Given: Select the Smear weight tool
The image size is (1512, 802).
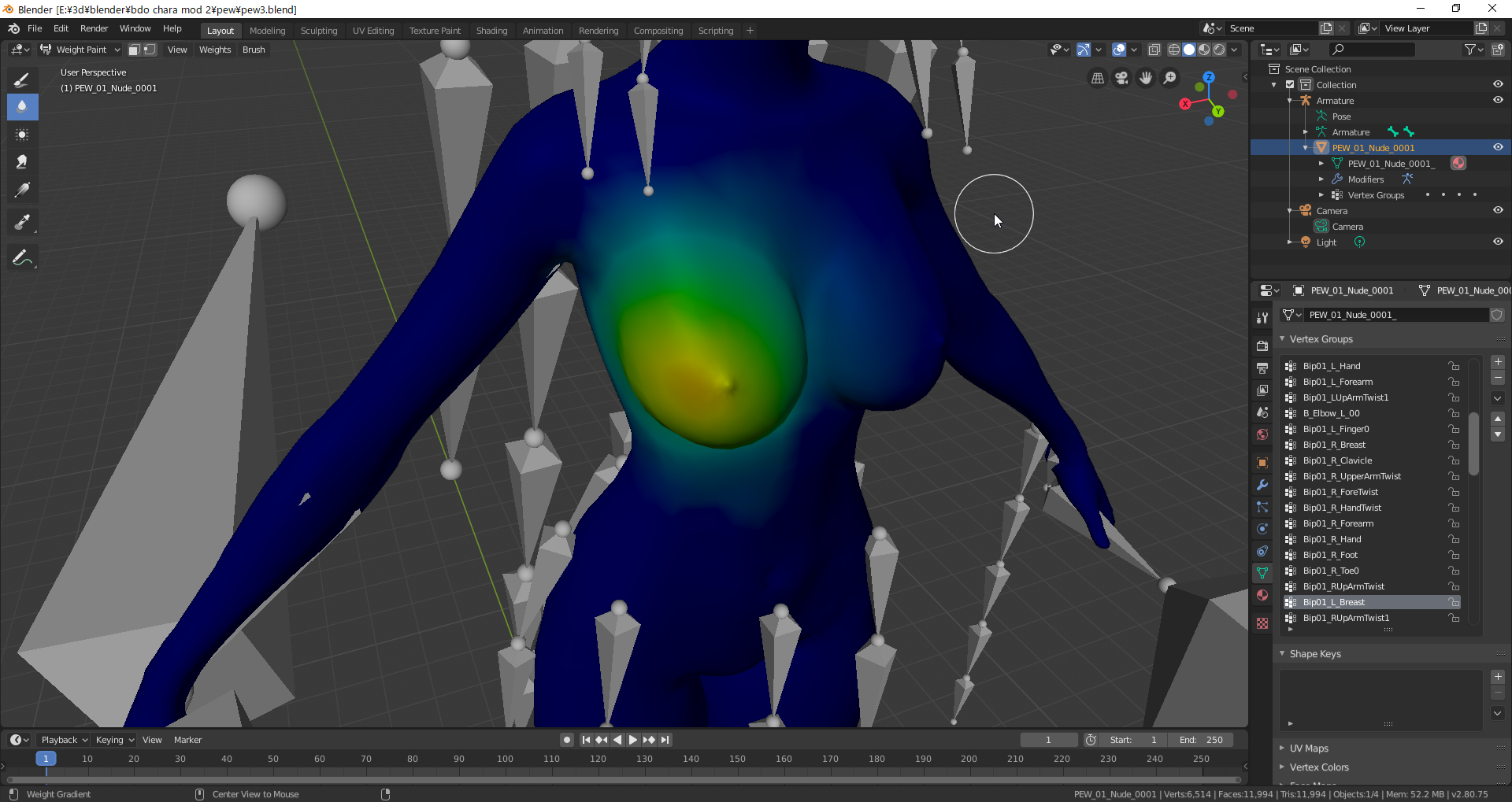Looking at the screenshot, I should pos(22,162).
